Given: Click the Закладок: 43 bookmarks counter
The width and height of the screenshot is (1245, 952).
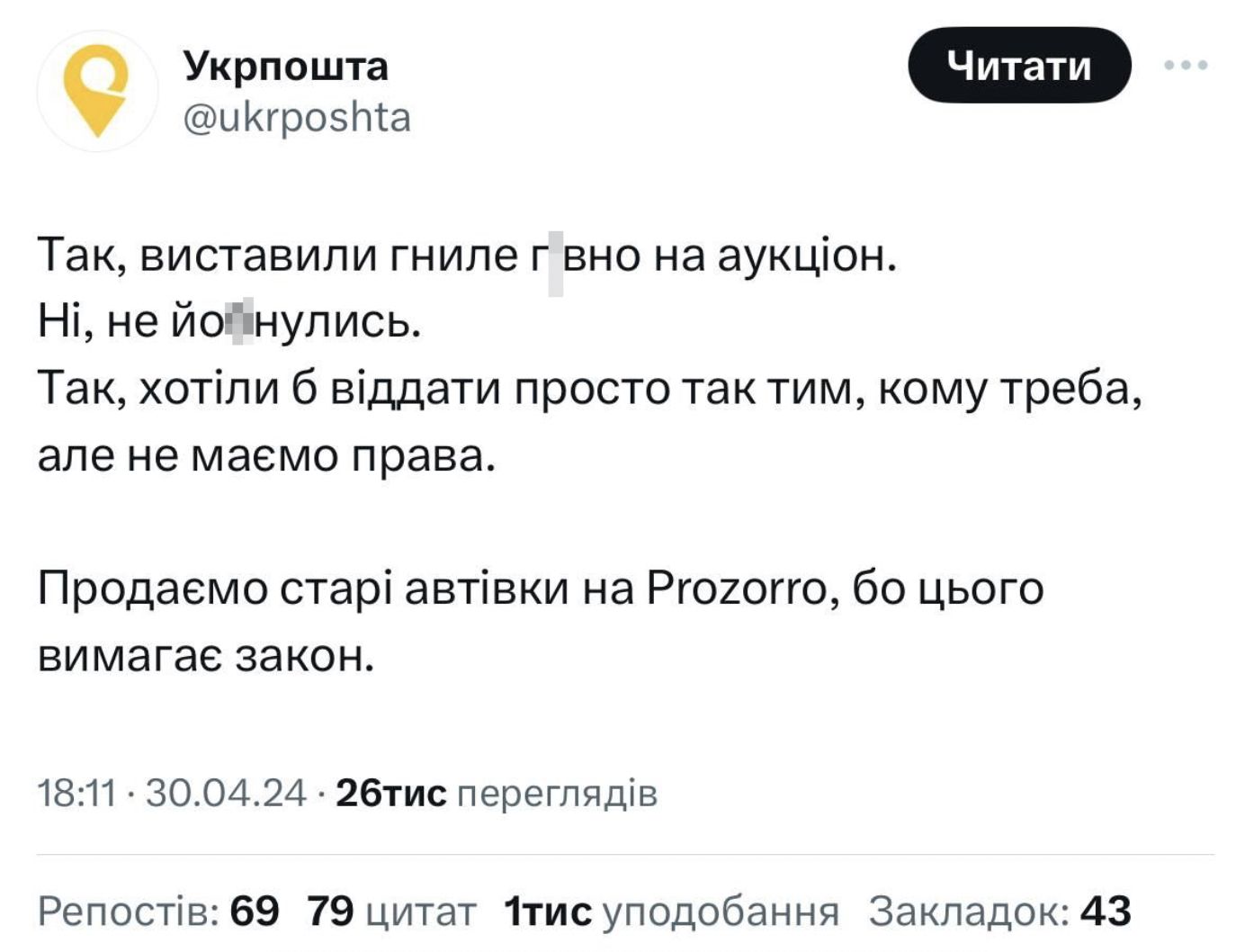Looking at the screenshot, I should pos(999,912).
